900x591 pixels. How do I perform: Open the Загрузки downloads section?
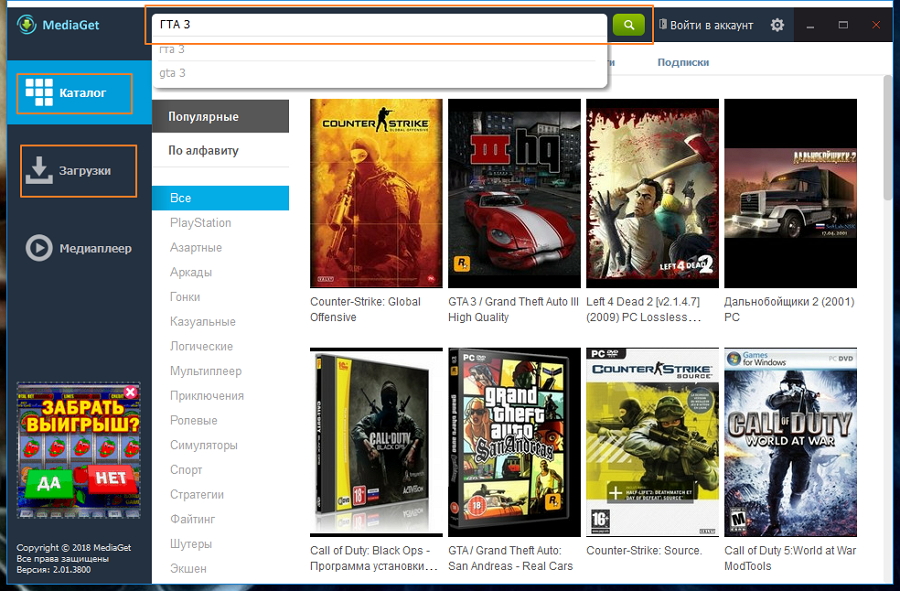(79, 171)
